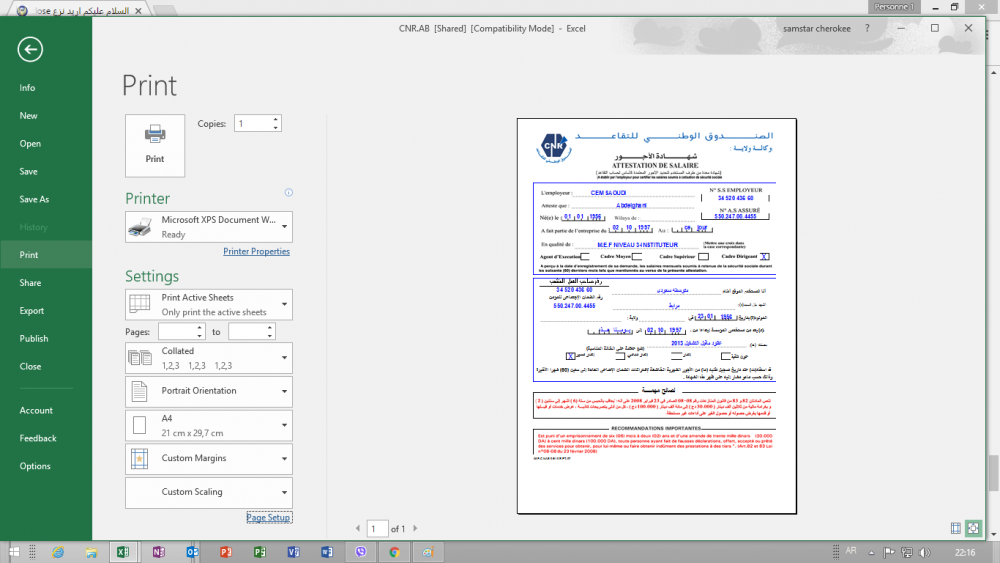Open the Collated dropdown
Image resolution: width=1000 pixels, height=563 pixels.
point(209,358)
